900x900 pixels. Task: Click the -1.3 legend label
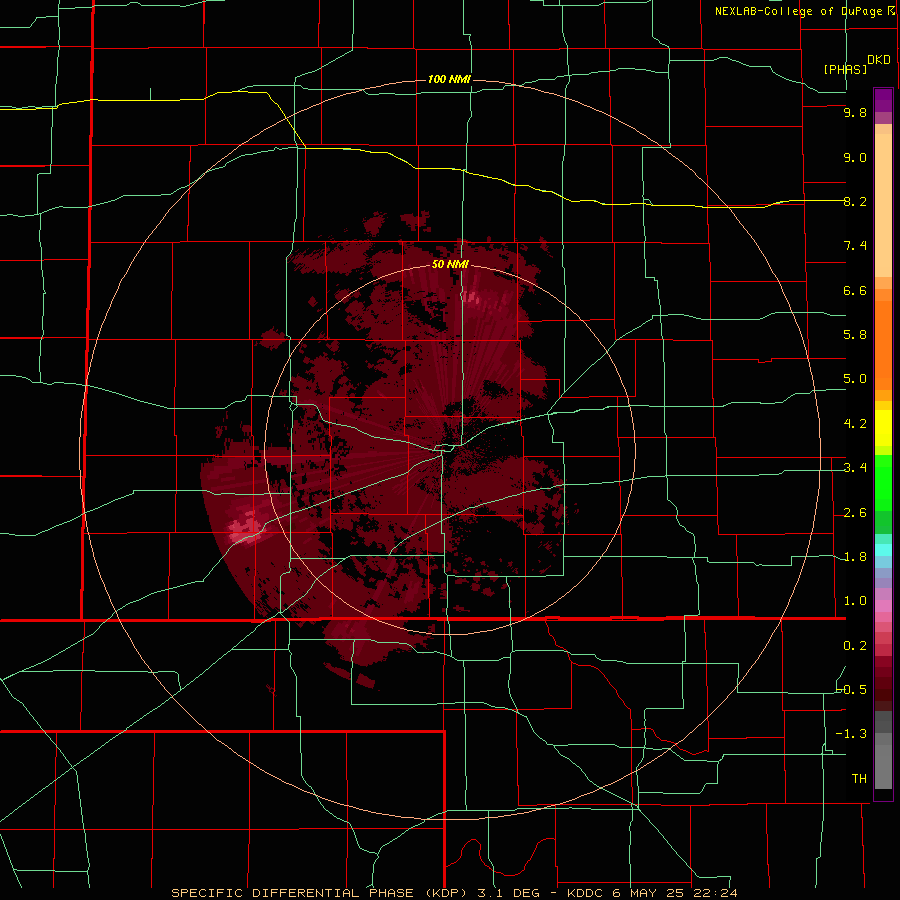(x=851, y=734)
